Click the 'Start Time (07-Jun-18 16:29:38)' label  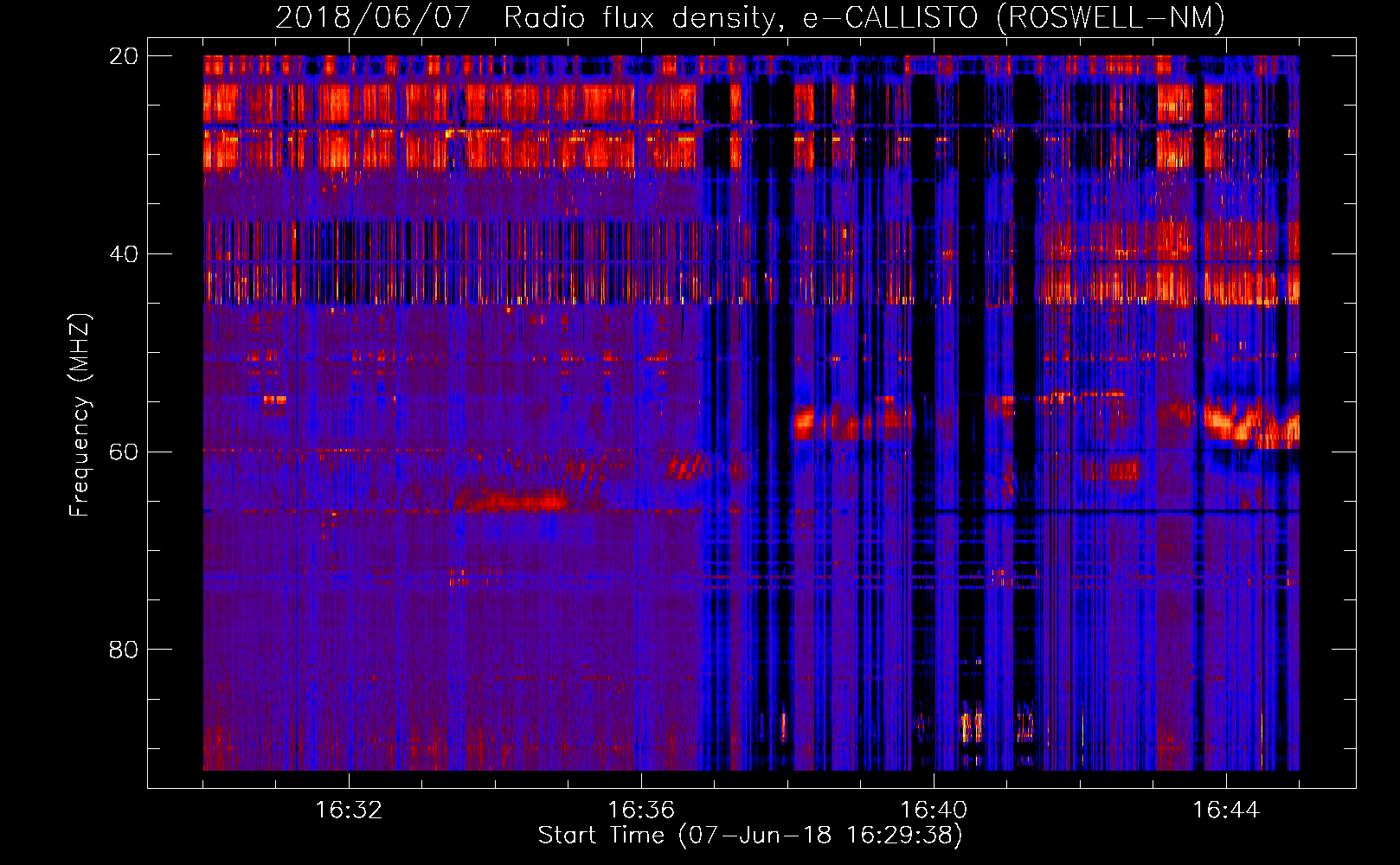point(750,835)
